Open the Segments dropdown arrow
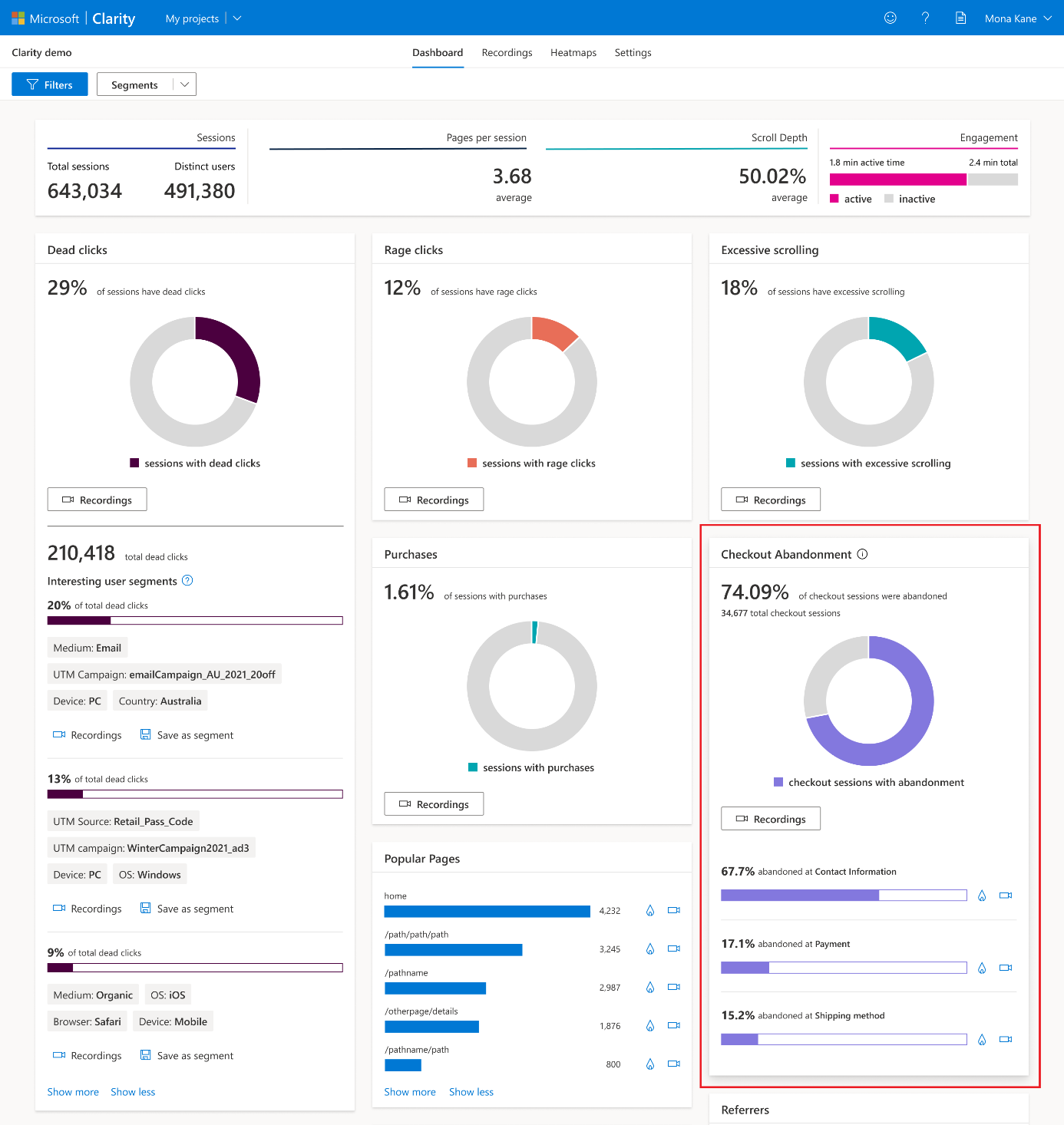 point(184,84)
